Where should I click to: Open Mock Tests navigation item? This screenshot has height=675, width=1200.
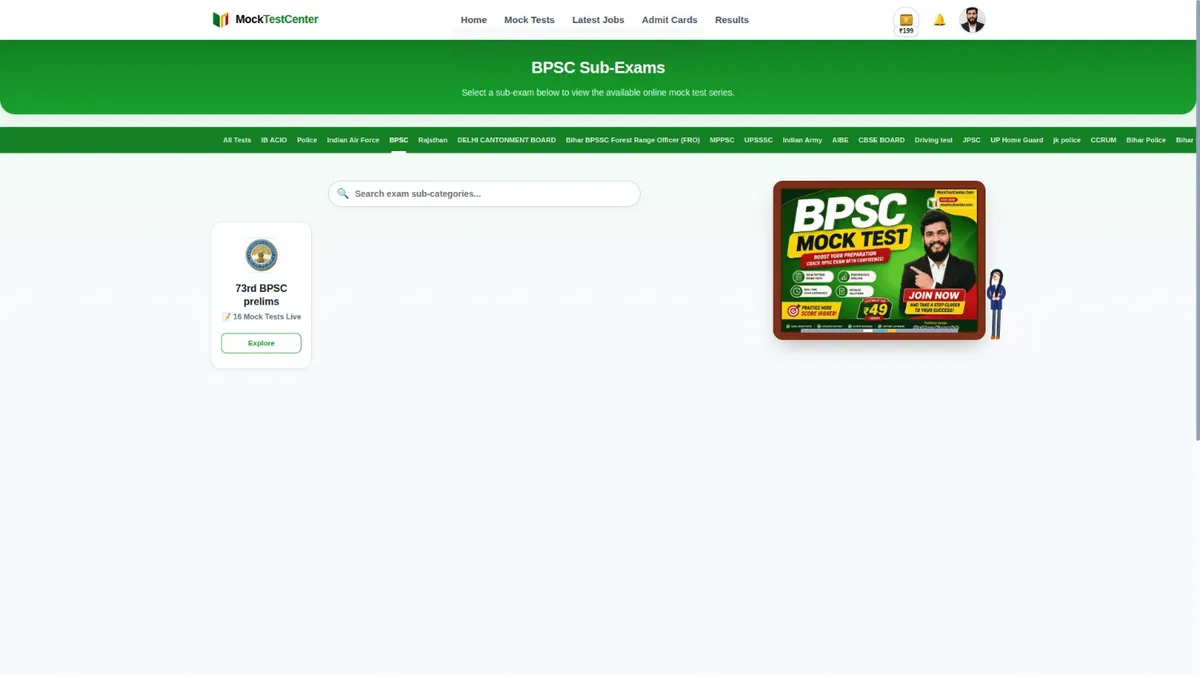click(x=529, y=20)
